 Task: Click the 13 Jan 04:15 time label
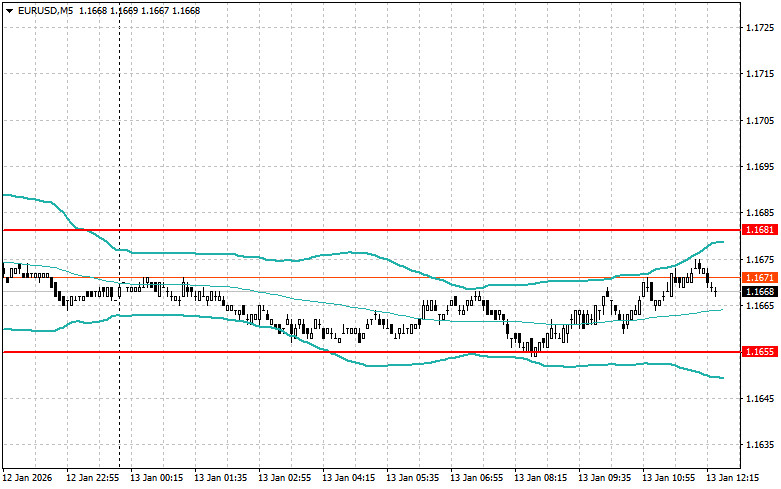(x=348, y=478)
